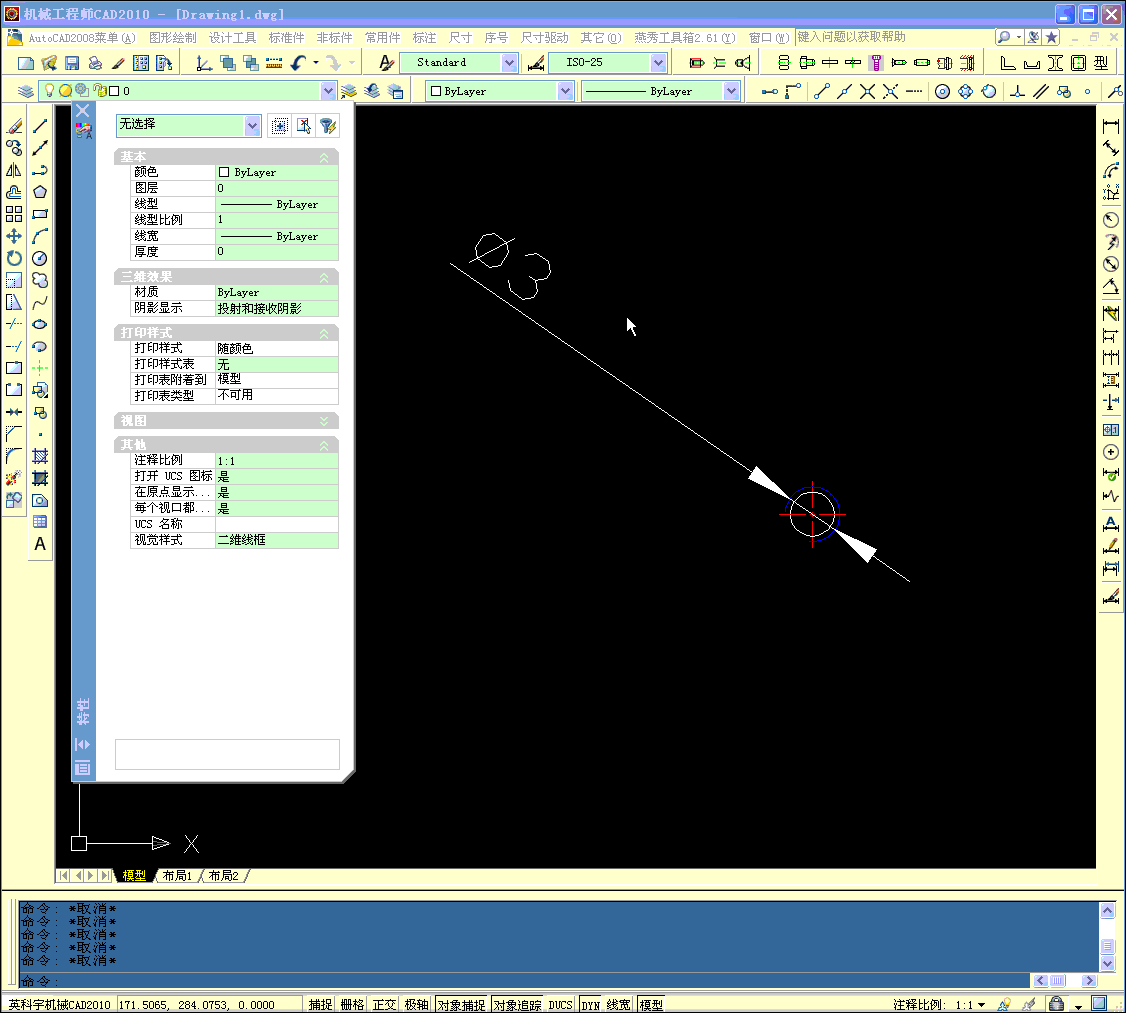The height and width of the screenshot is (1013, 1126).
Task: Select the Polygon tool
Action: [x=40, y=192]
